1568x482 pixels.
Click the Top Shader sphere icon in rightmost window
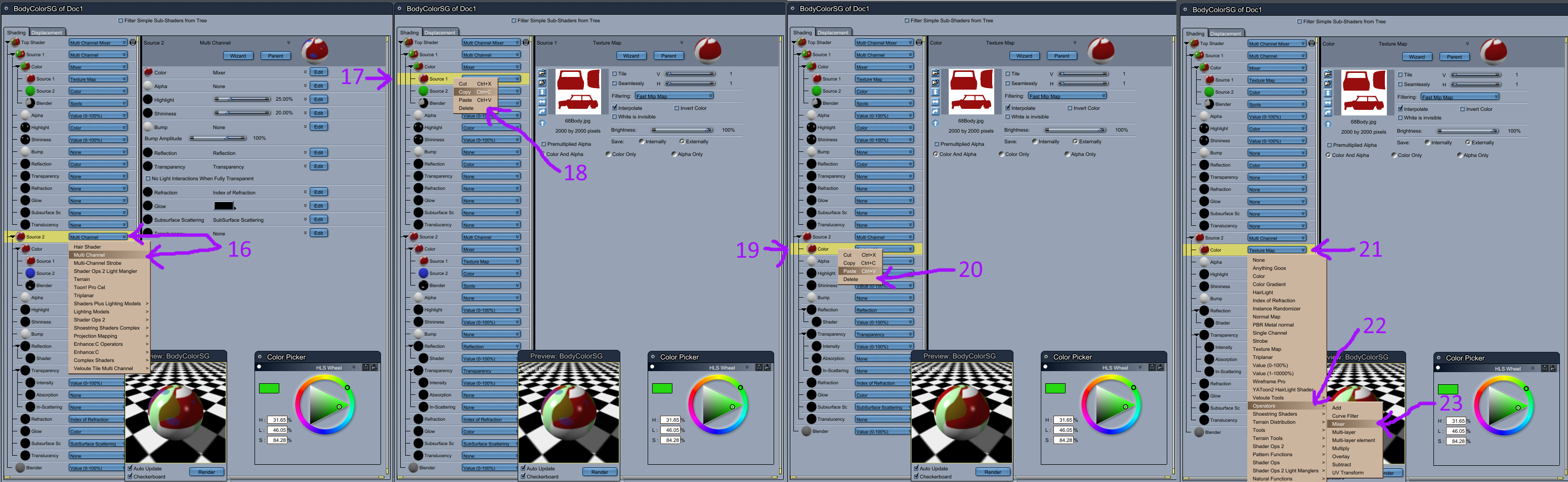[x=1194, y=43]
